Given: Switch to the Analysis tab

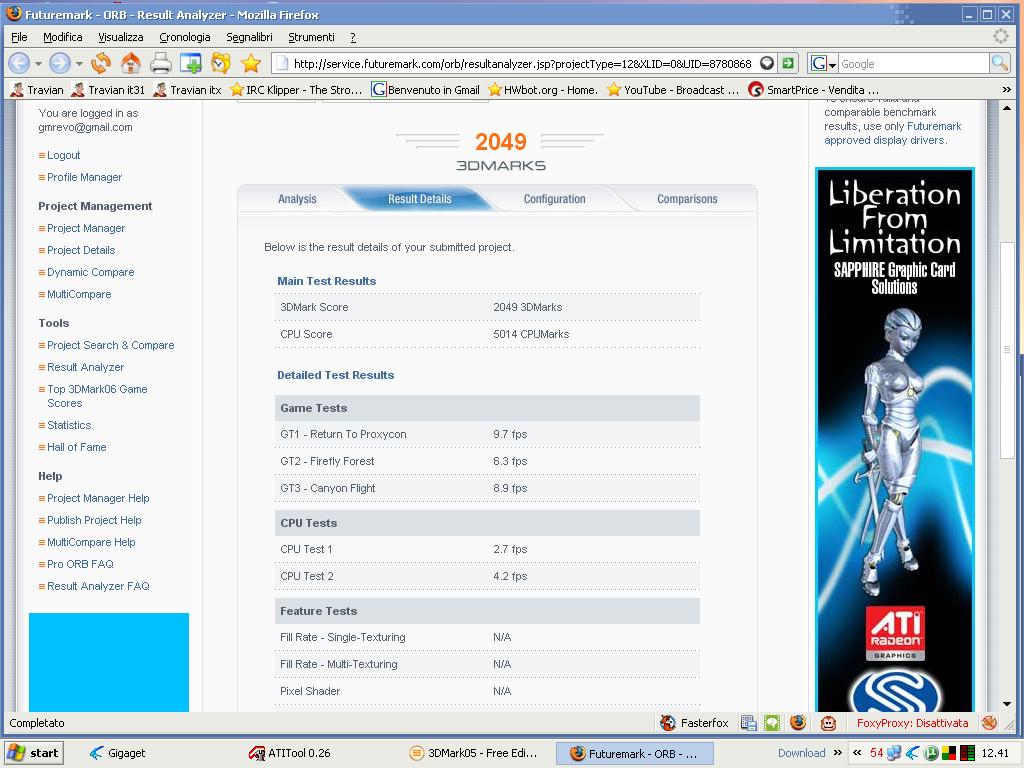Looking at the screenshot, I should coord(297,199).
